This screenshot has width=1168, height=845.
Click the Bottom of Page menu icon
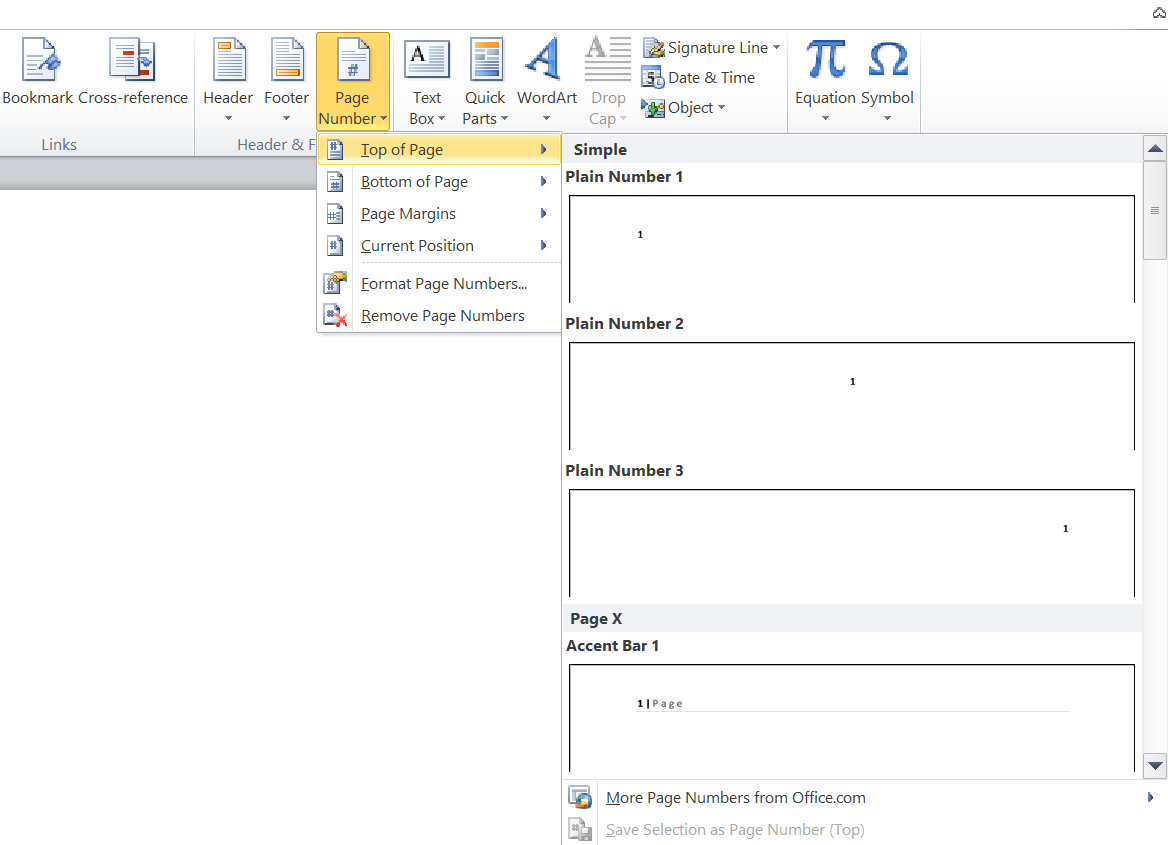point(335,182)
